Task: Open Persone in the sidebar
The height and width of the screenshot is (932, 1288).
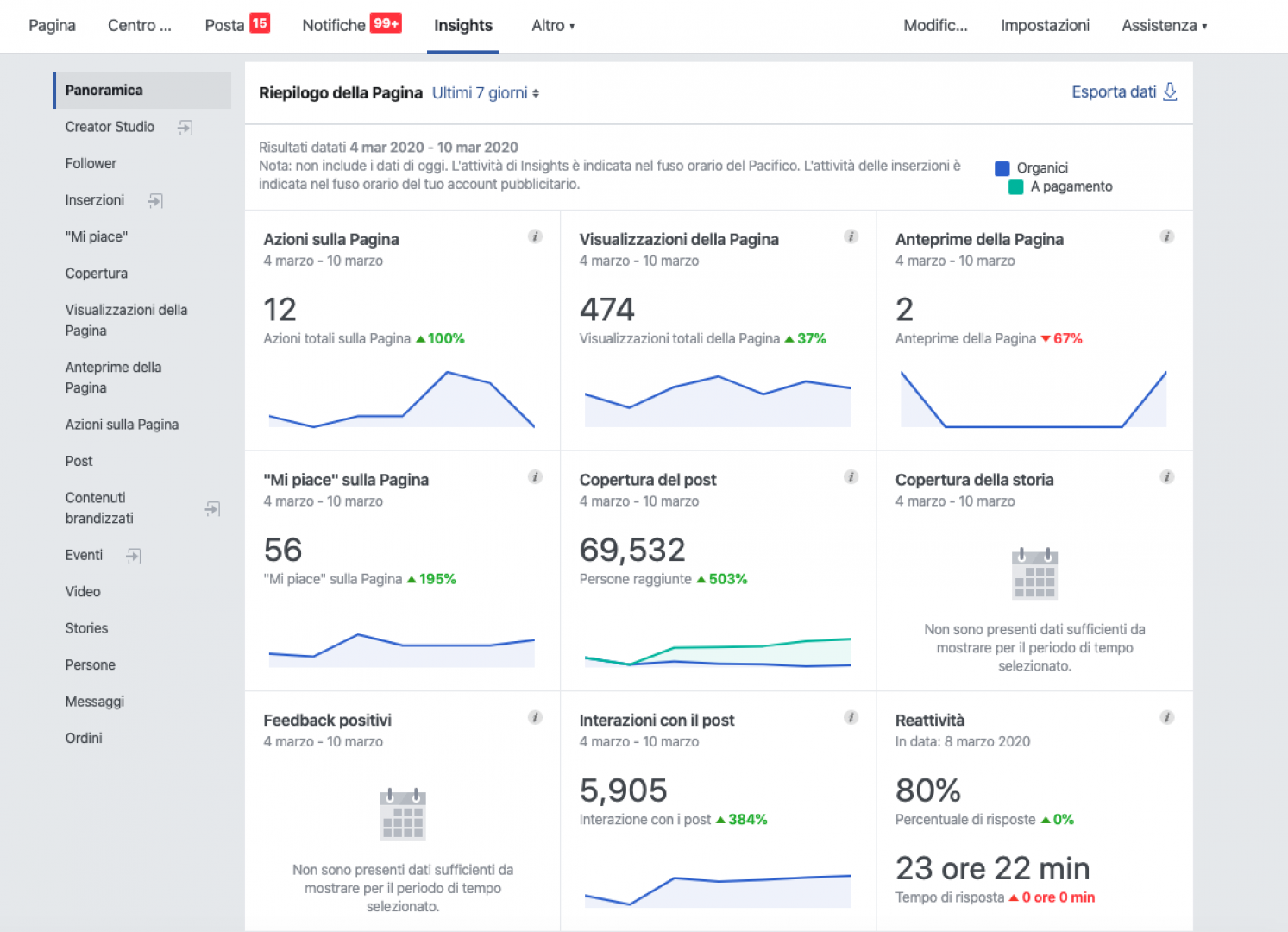Action: click(91, 665)
